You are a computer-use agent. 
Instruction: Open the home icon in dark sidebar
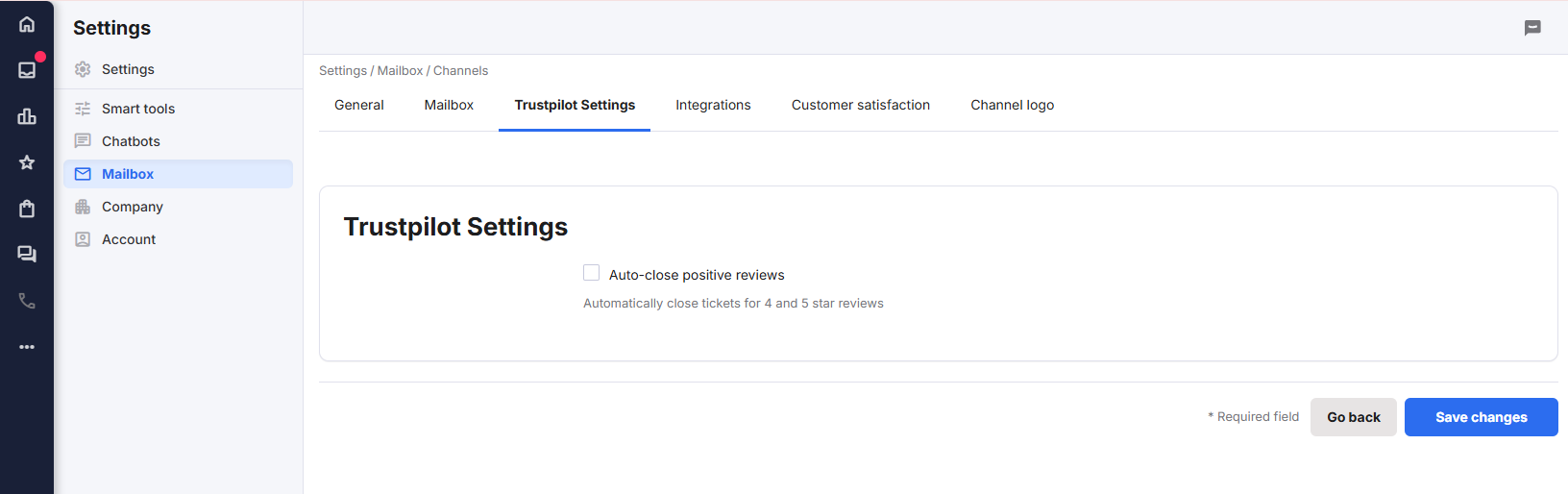pos(27,24)
